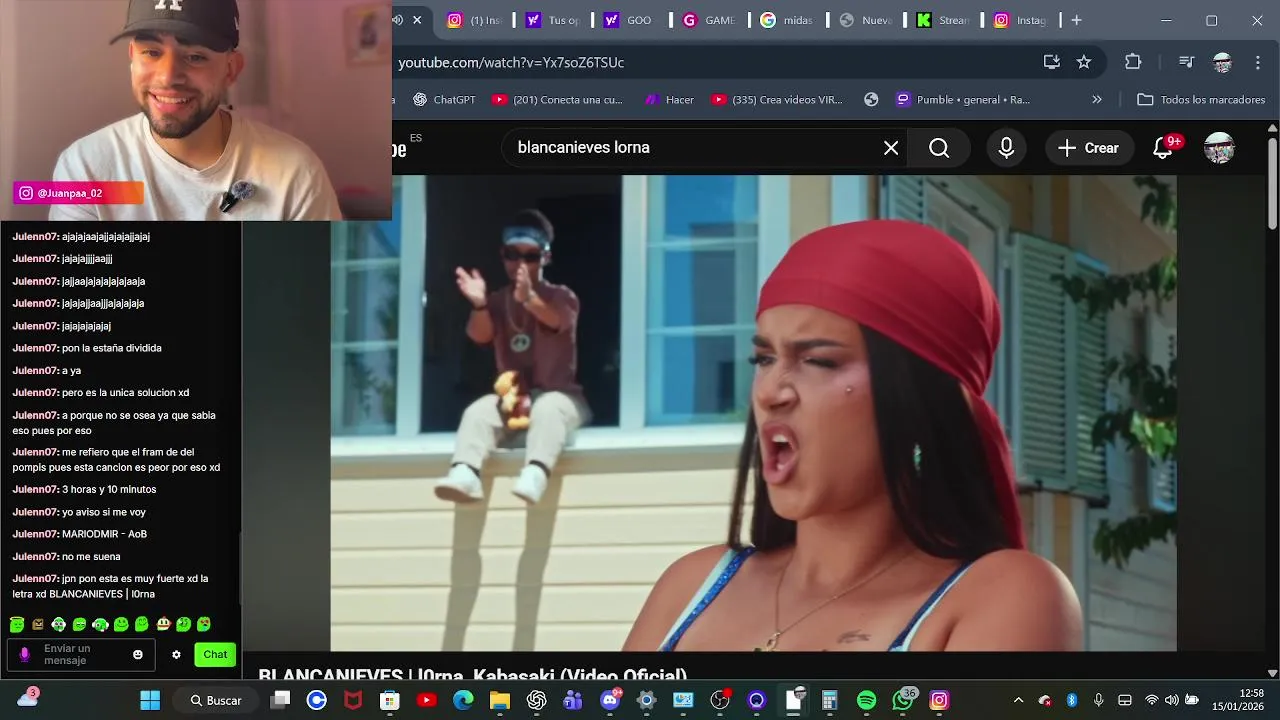
Task: Open Task View on the taskbar
Action: point(281,700)
